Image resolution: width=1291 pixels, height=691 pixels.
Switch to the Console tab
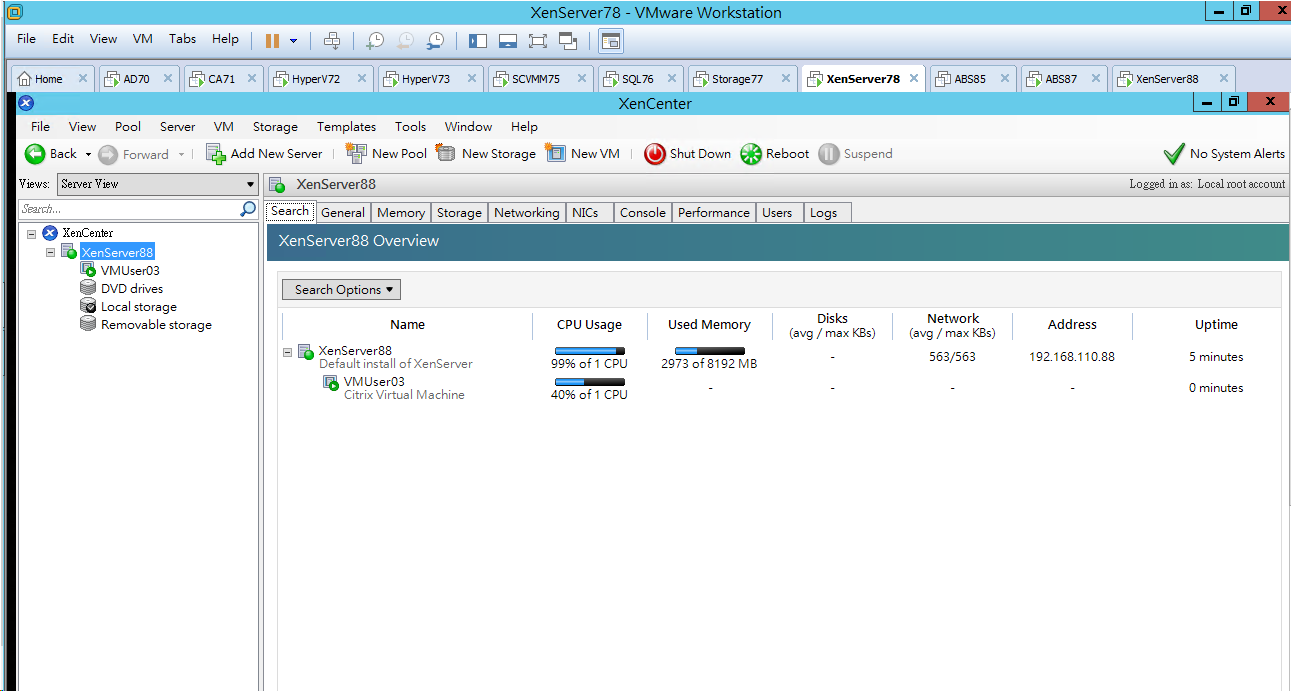643,212
